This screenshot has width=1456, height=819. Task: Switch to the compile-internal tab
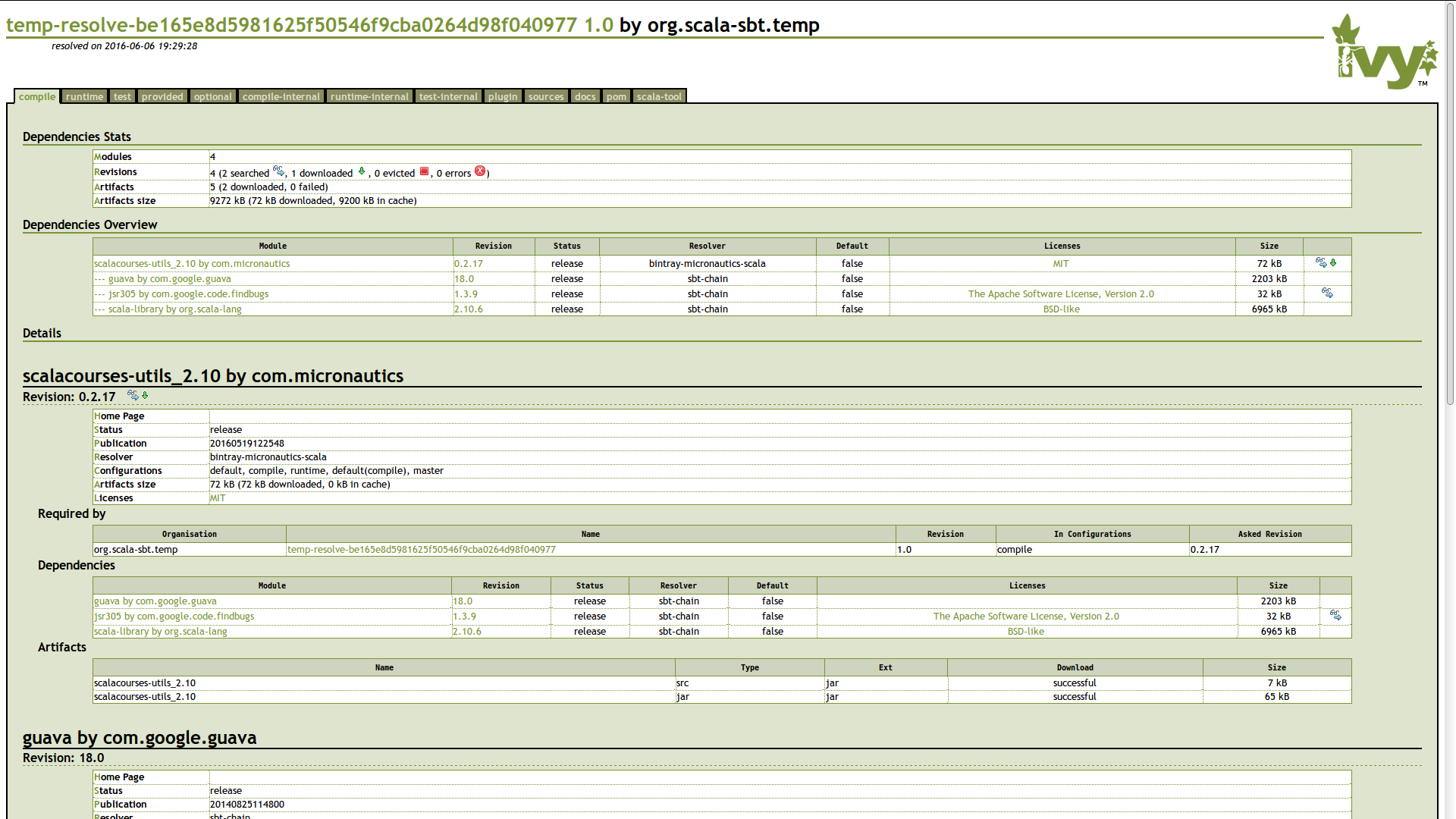281,96
